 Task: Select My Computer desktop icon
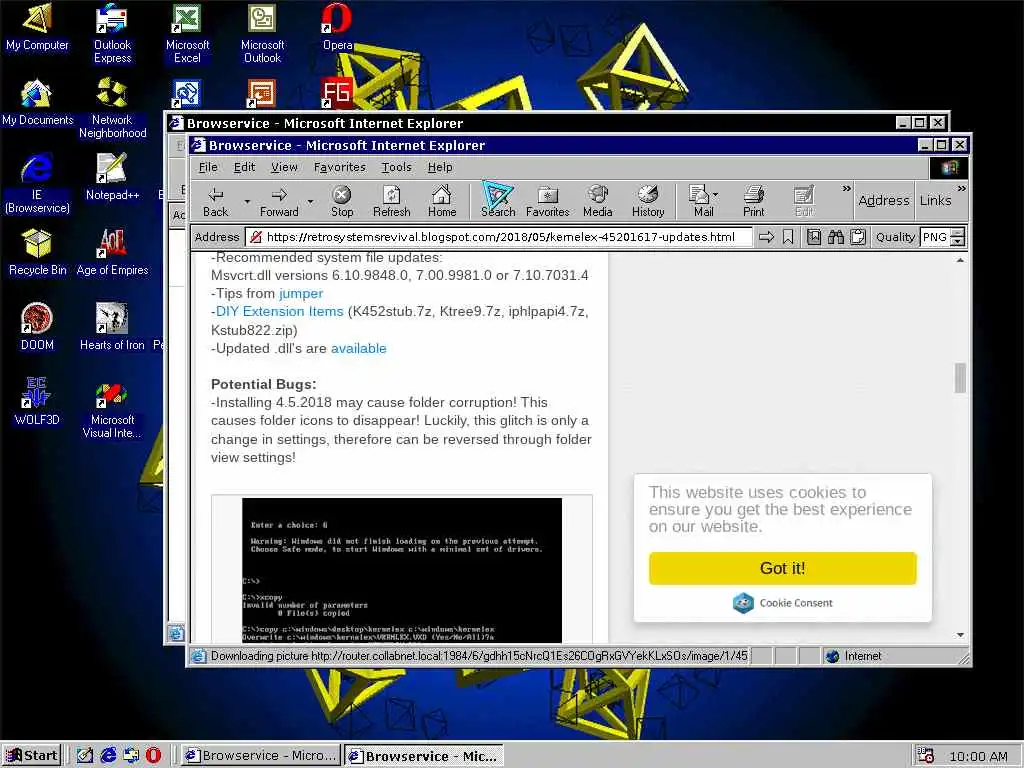point(37,27)
